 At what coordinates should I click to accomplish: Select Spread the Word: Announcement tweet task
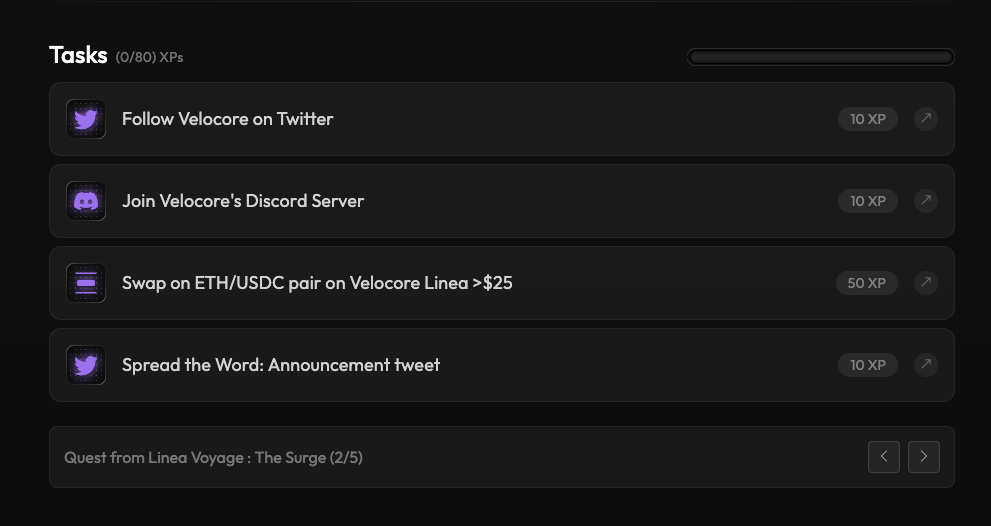pos(281,365)
